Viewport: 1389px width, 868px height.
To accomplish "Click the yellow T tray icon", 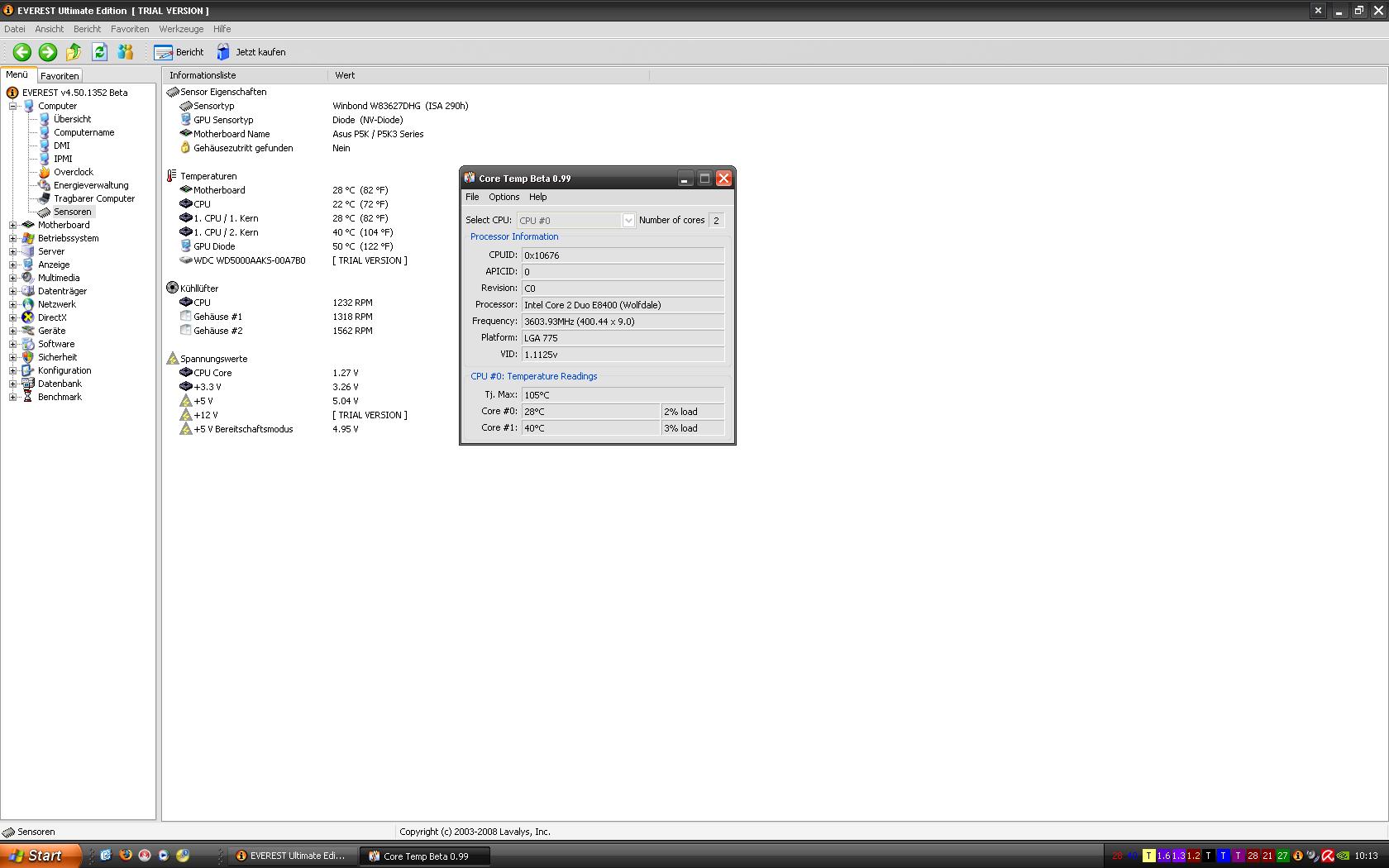I will click(x=1148, y=856).
